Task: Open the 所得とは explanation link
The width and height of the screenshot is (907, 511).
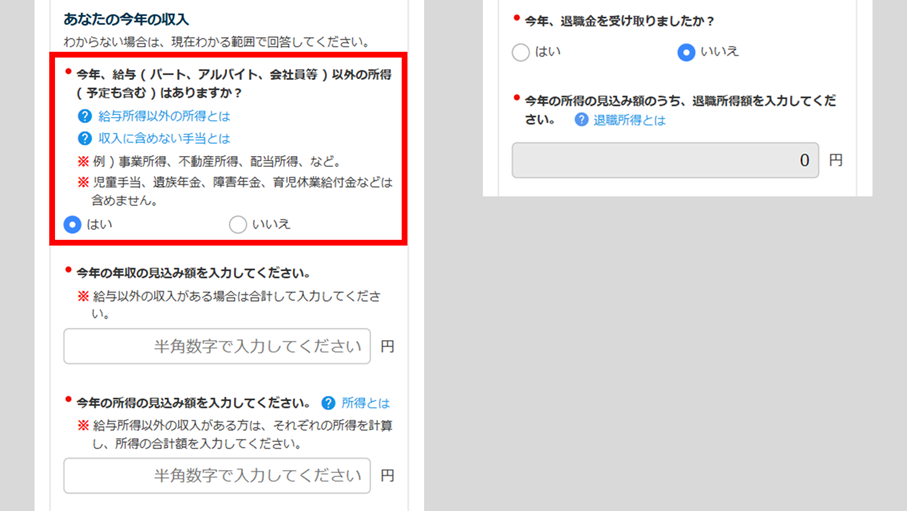Action: click(x=366, y=403)
